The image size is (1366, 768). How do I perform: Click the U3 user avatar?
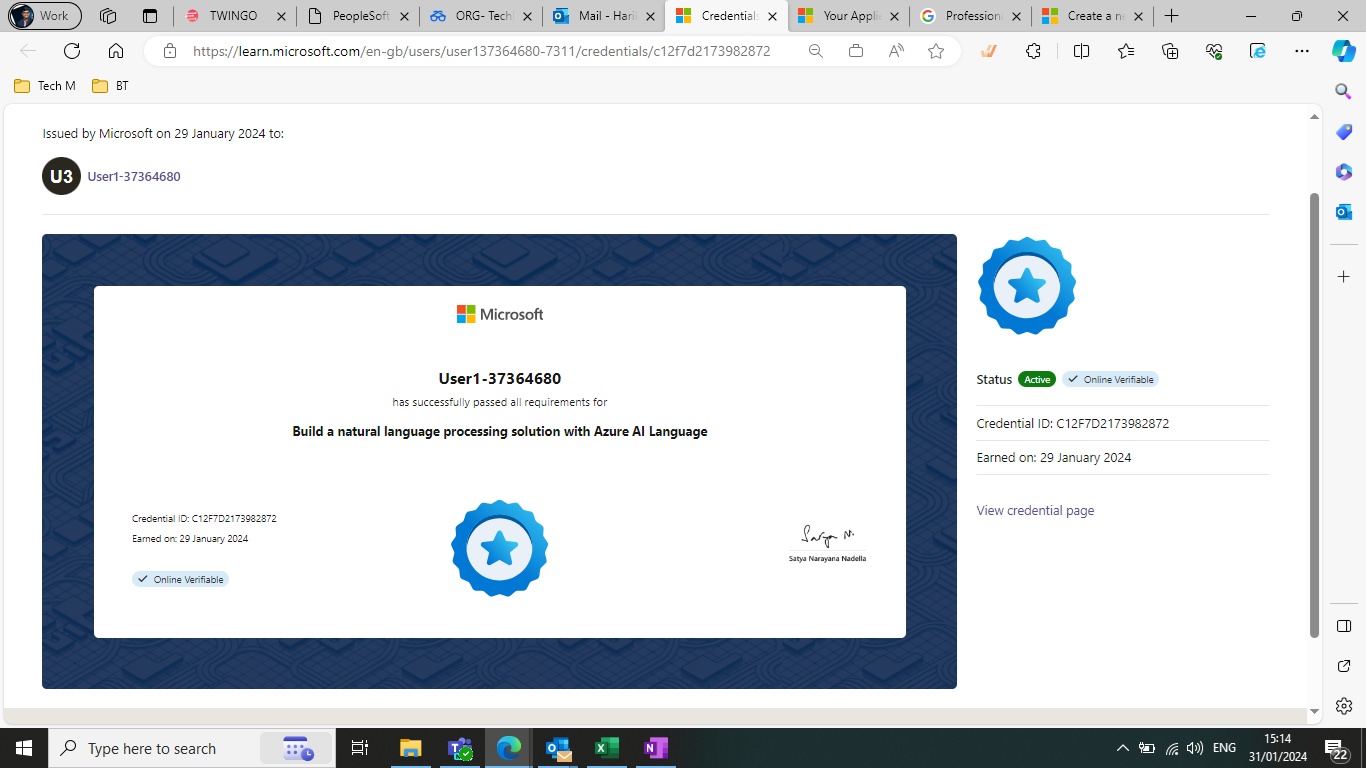pyautogui.click(x=61, y=176)
